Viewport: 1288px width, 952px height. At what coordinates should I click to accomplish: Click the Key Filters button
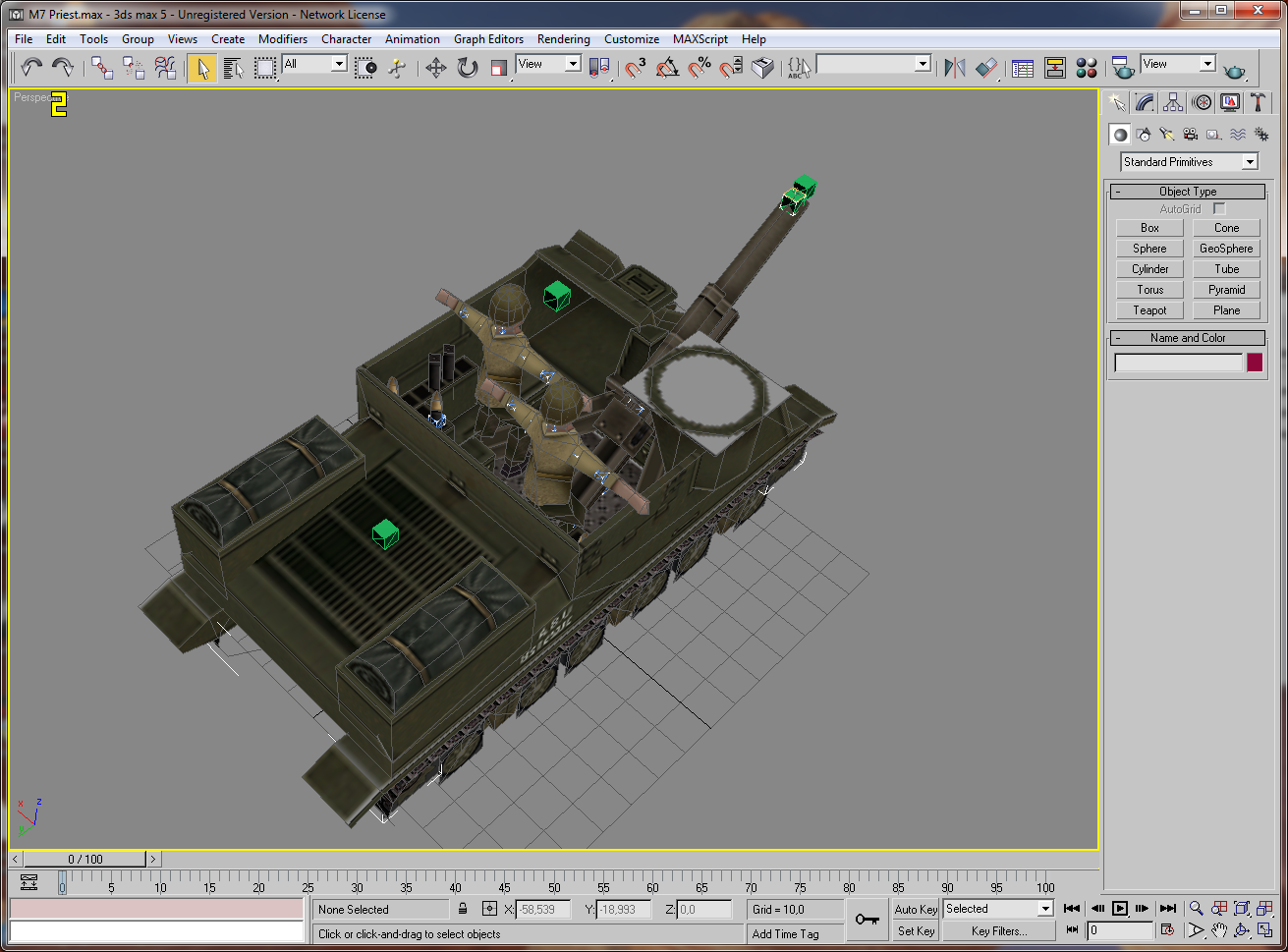pyautogui.click(x=999, y=931)
